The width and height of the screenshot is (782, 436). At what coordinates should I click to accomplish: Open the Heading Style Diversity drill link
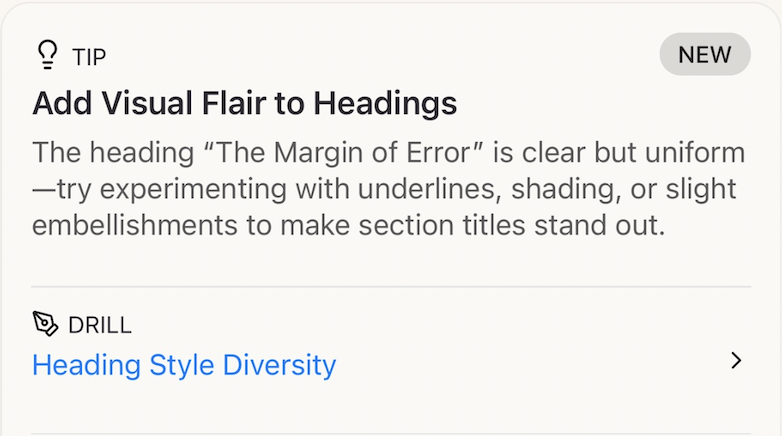pos(184,365)
